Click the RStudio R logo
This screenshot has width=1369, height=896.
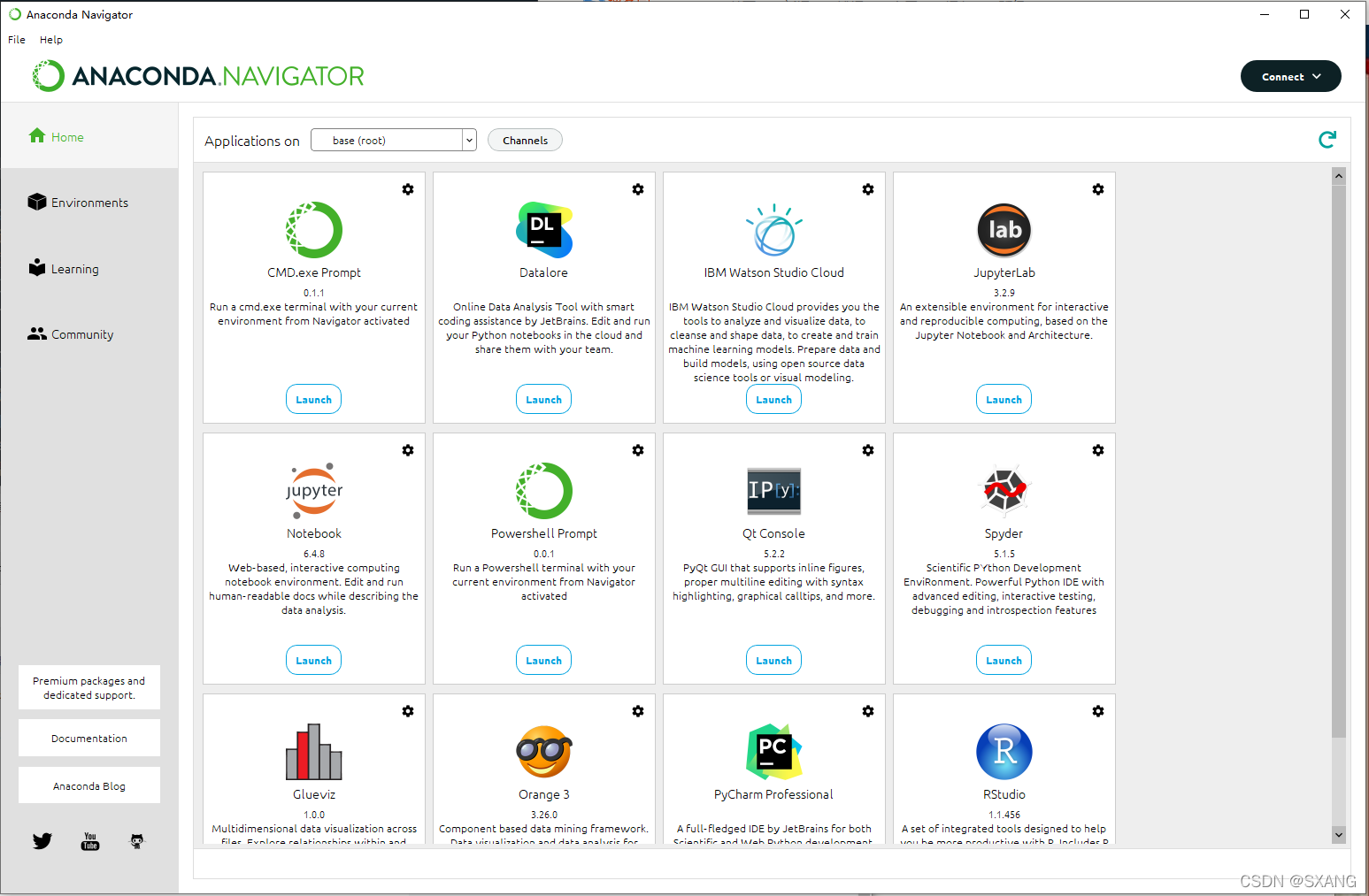1004,752
